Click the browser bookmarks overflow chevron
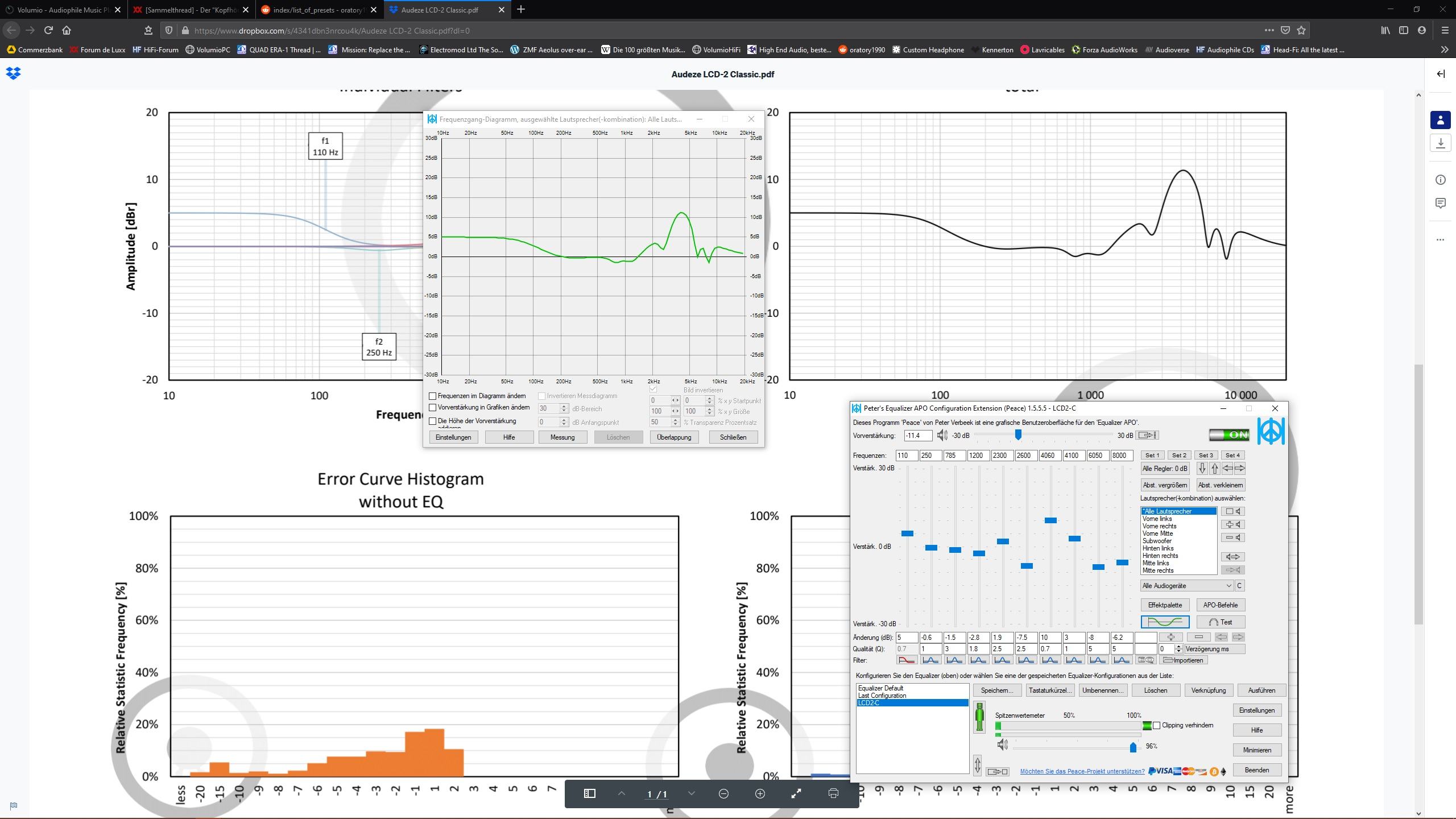 tap(1445, 50)
